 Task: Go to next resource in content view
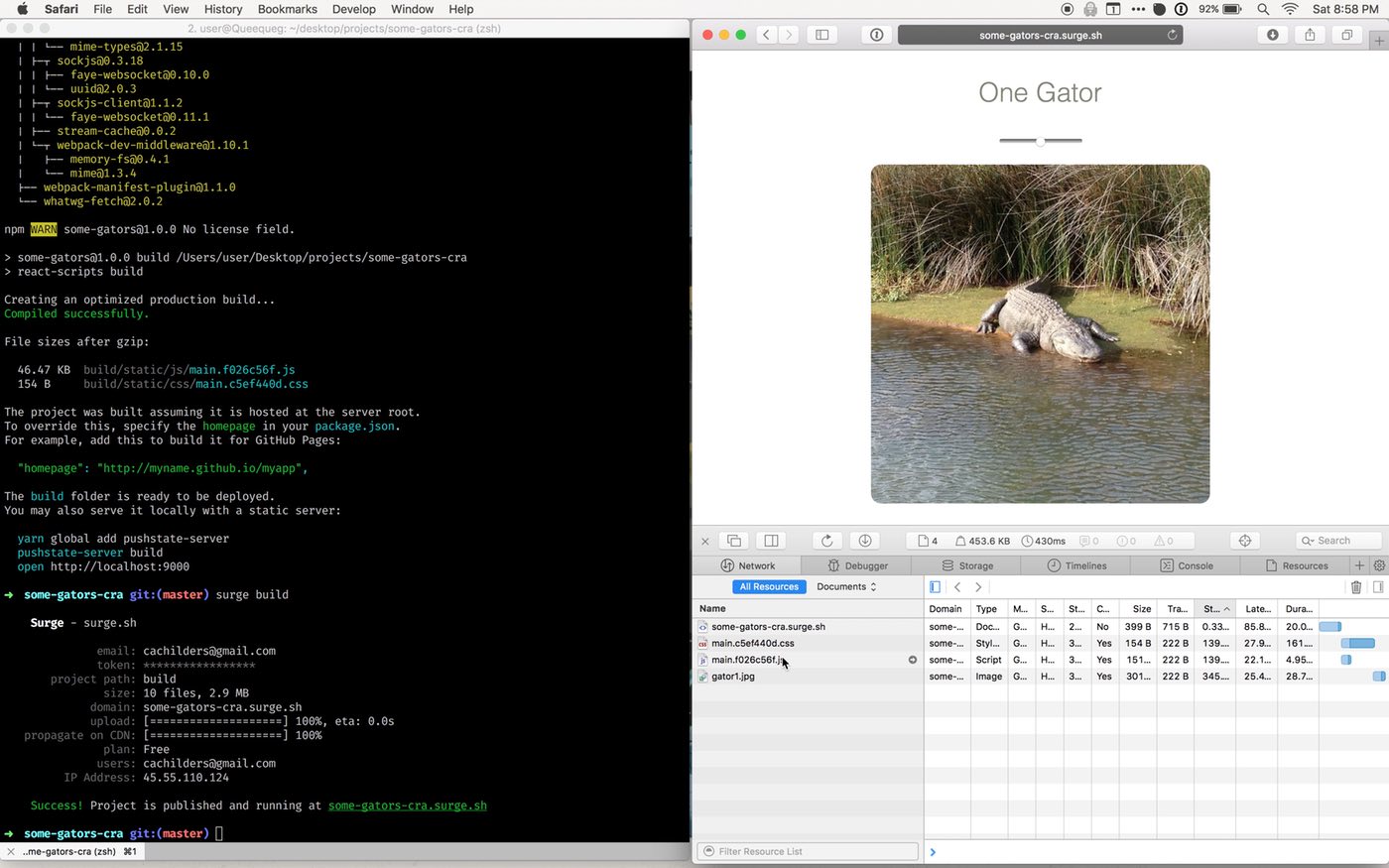coord(978,587)
